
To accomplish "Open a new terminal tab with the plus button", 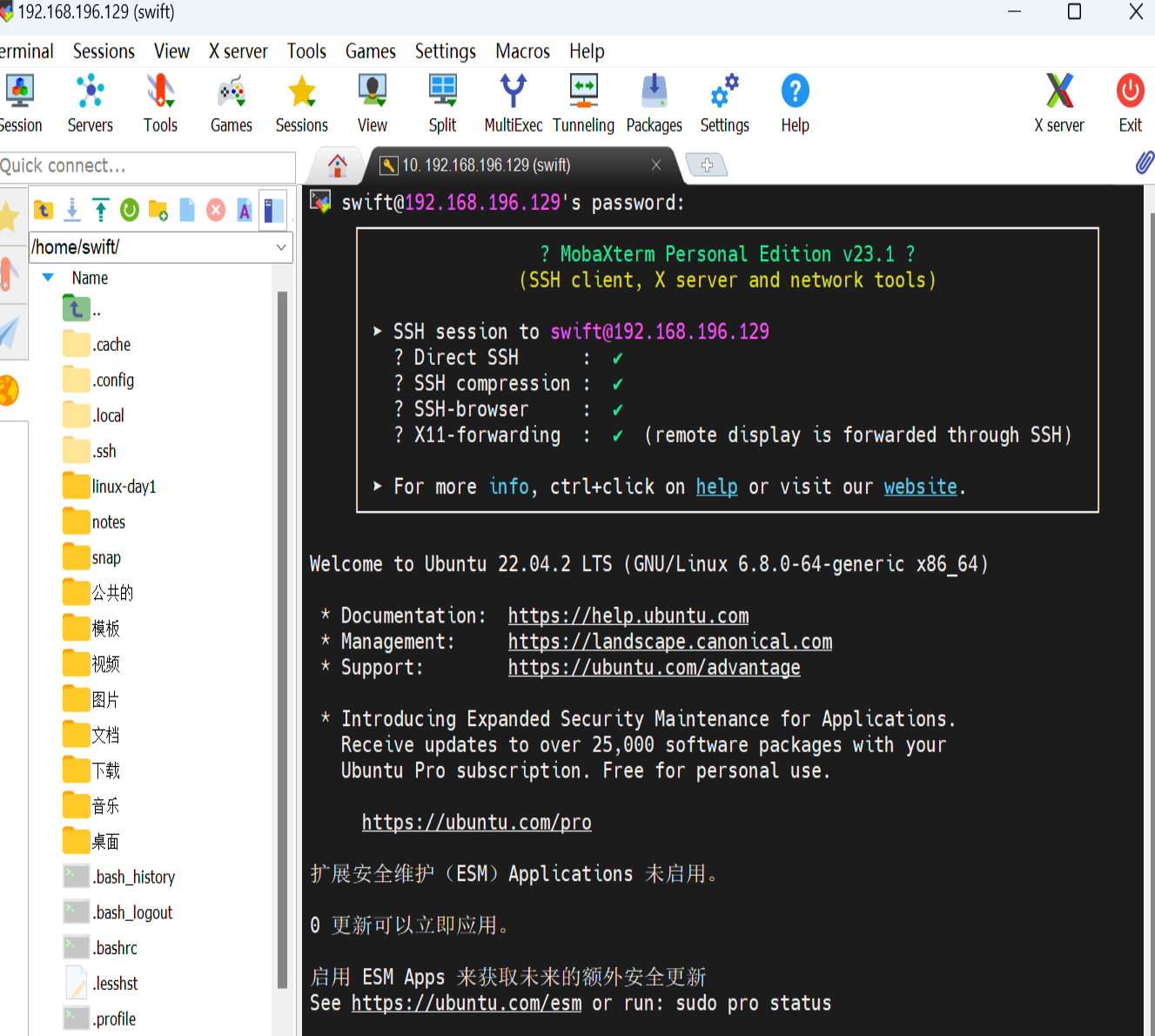I will (707, 165).
